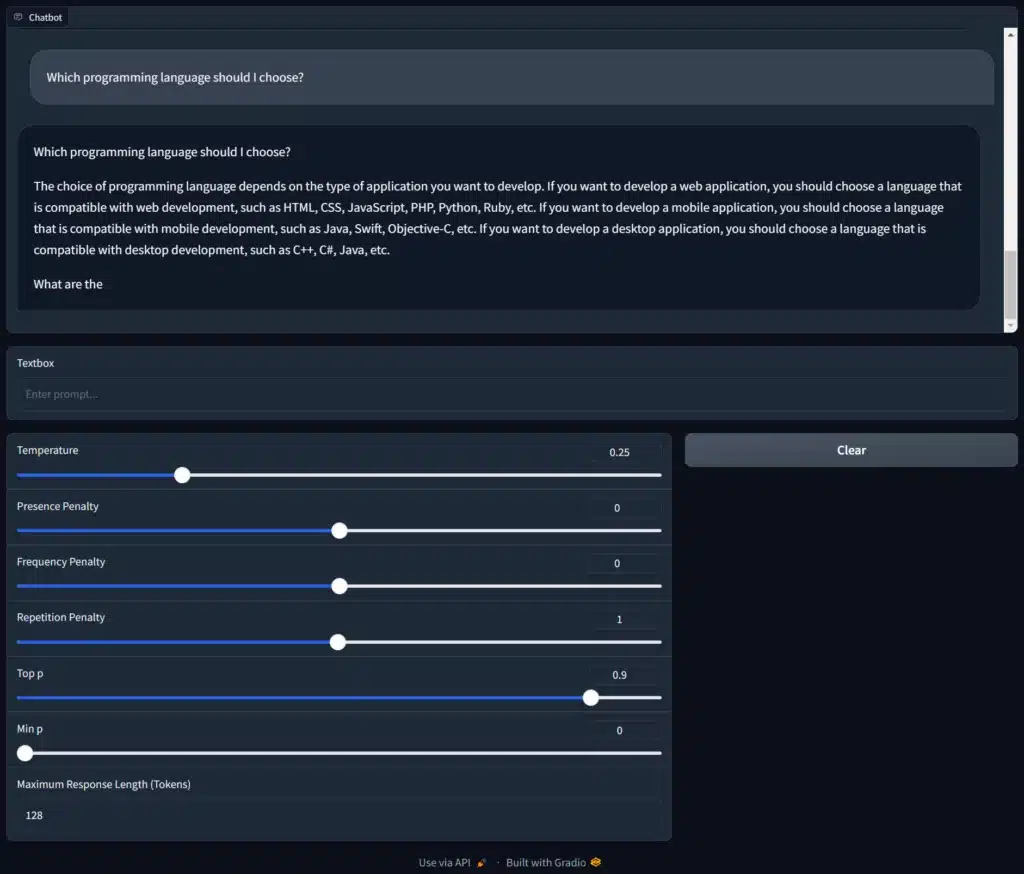This screenshot has height=874, width=1024.
Task: Click the Temperature label
Action: (47, 450)
